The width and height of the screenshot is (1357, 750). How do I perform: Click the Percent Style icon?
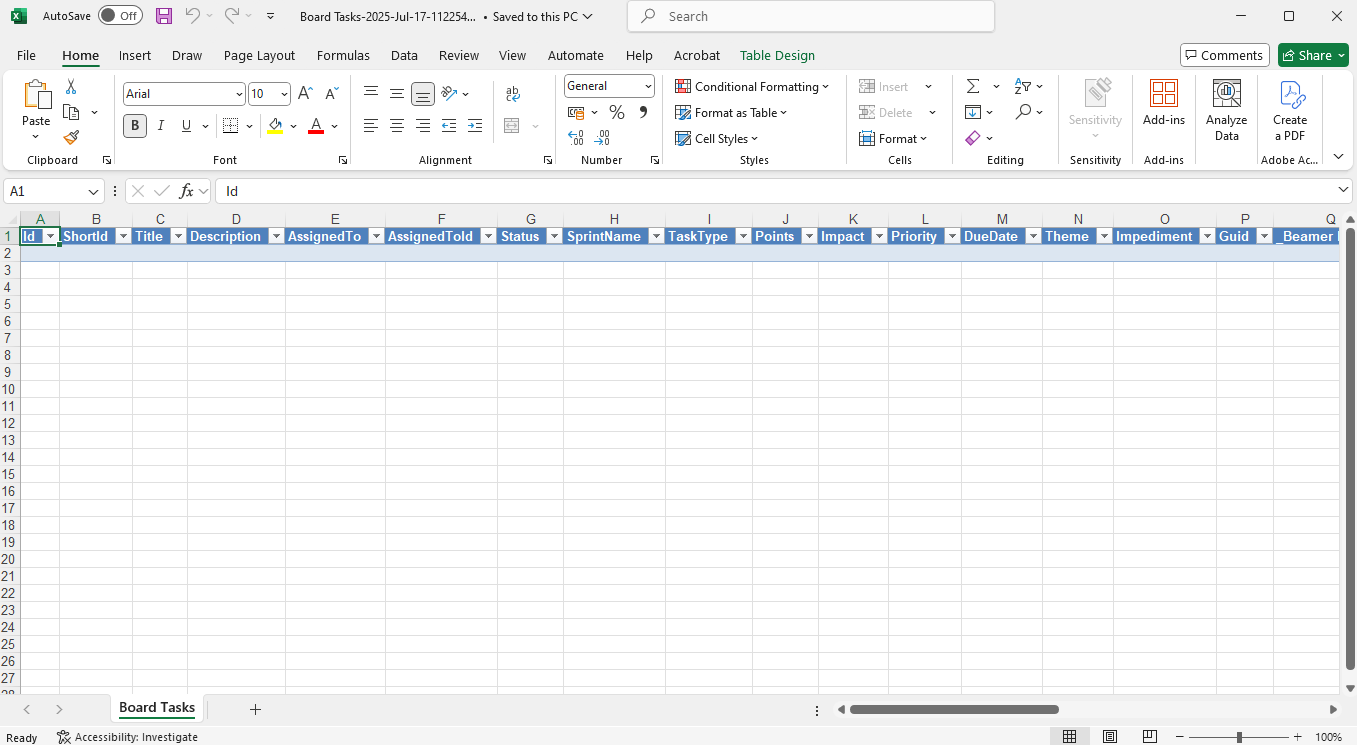pyautogui.click(x=617, y=112)
